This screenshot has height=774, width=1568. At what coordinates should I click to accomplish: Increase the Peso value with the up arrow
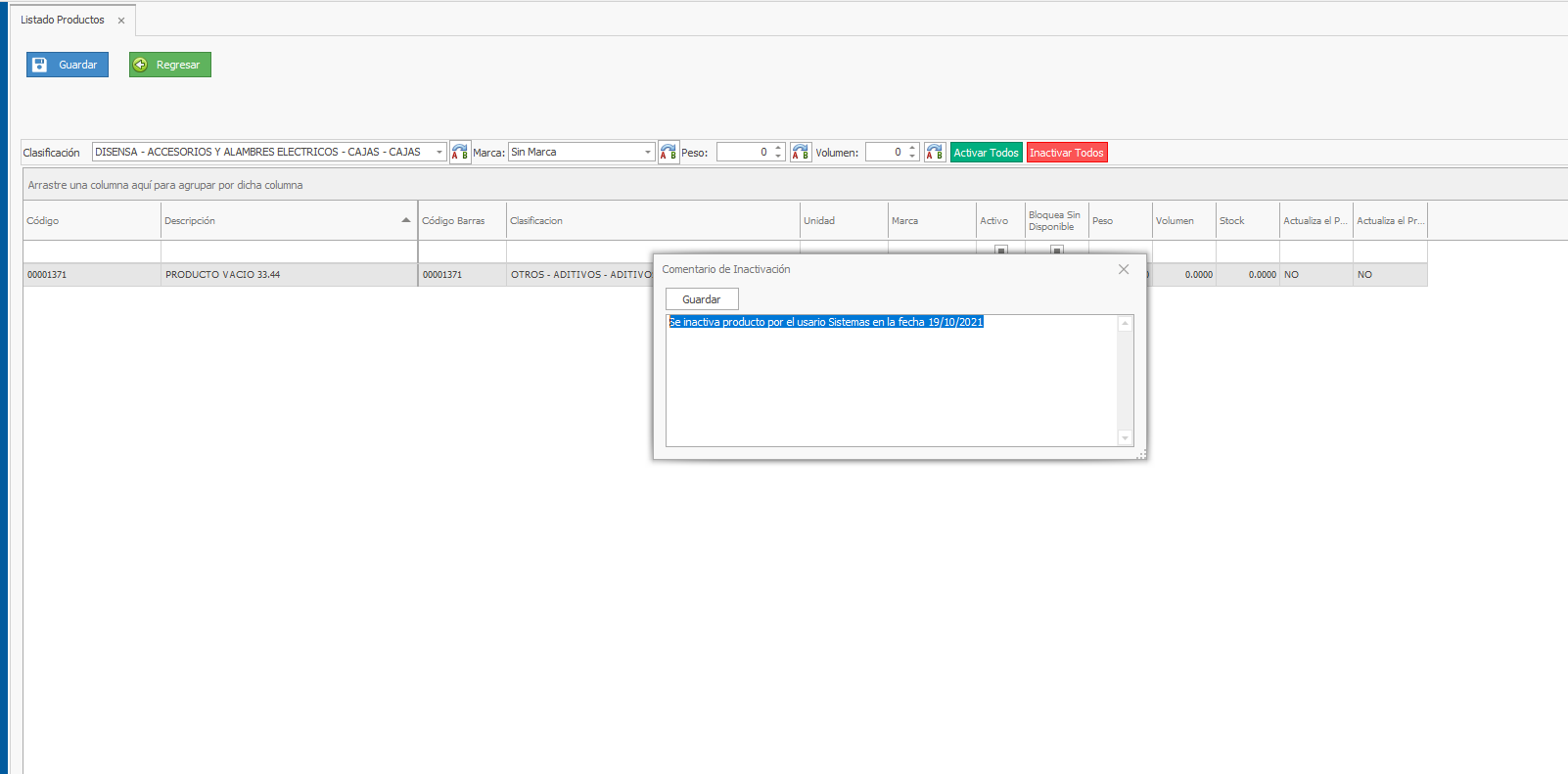(778, 148)
